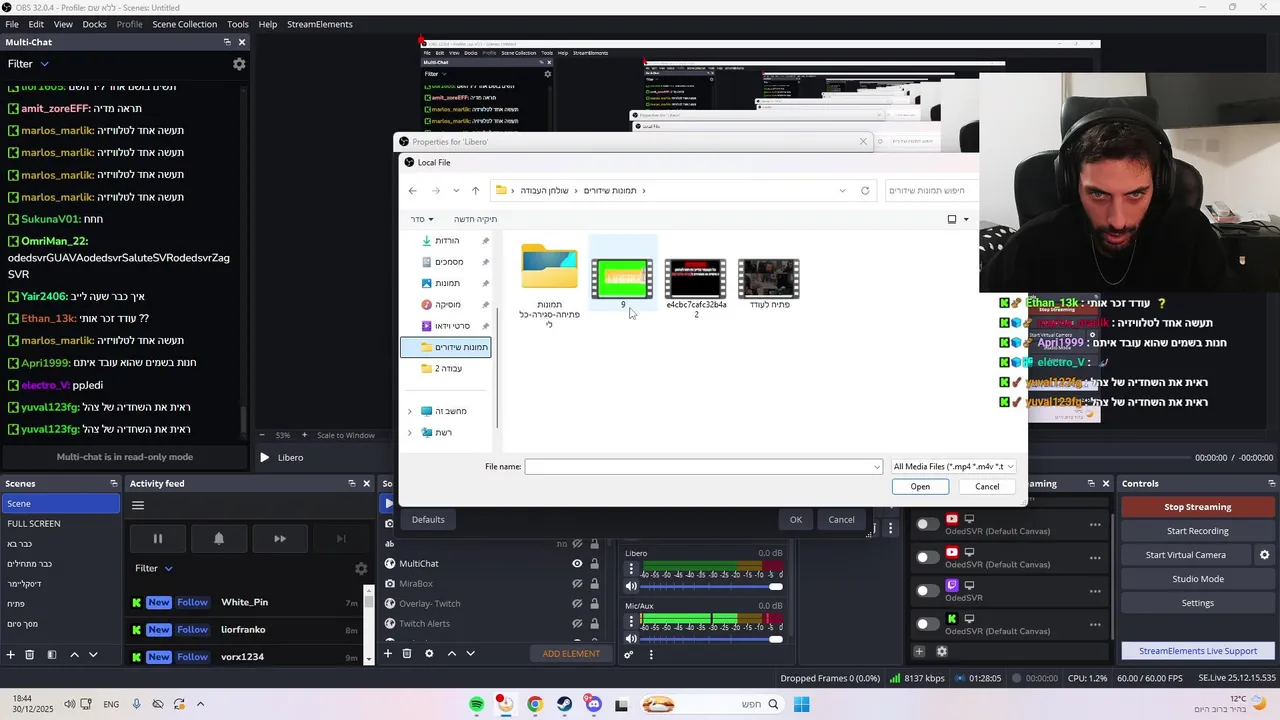Pause the Activity feed alerts
Viewport: 1280px width, 720px height.
tap(157, 539)
